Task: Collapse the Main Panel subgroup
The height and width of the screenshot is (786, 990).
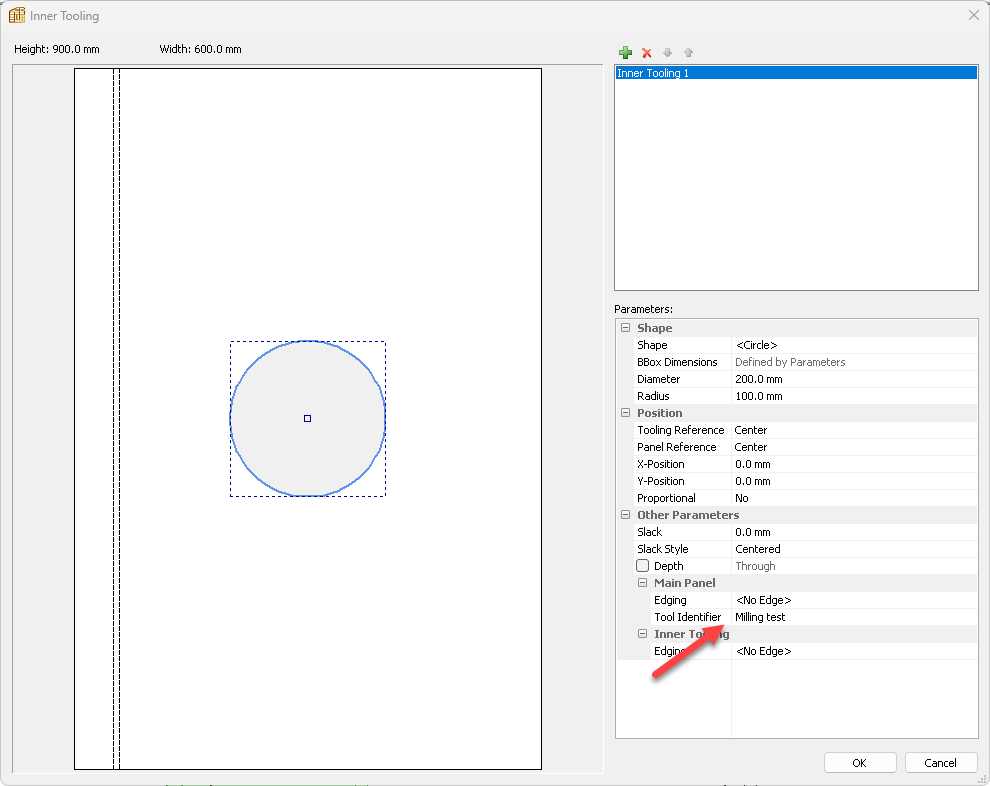Action: [643, 583]
